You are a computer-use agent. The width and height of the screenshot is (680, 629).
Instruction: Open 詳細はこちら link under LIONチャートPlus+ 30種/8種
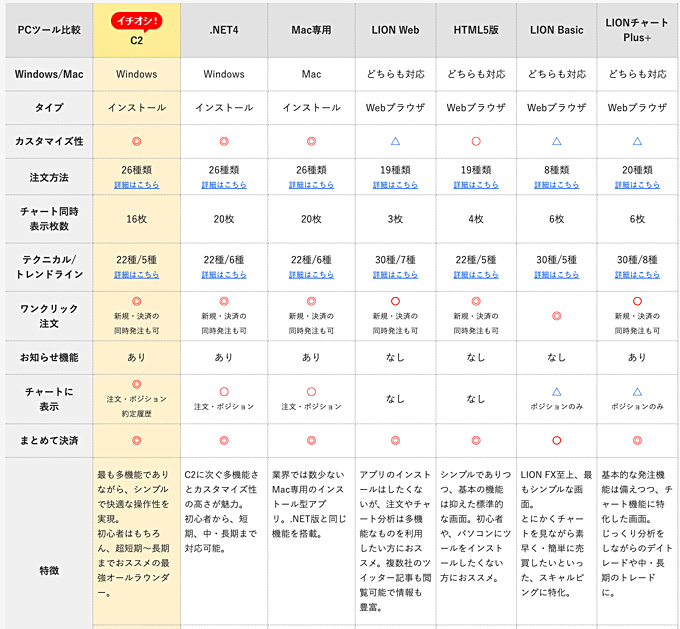coord(637,275)
